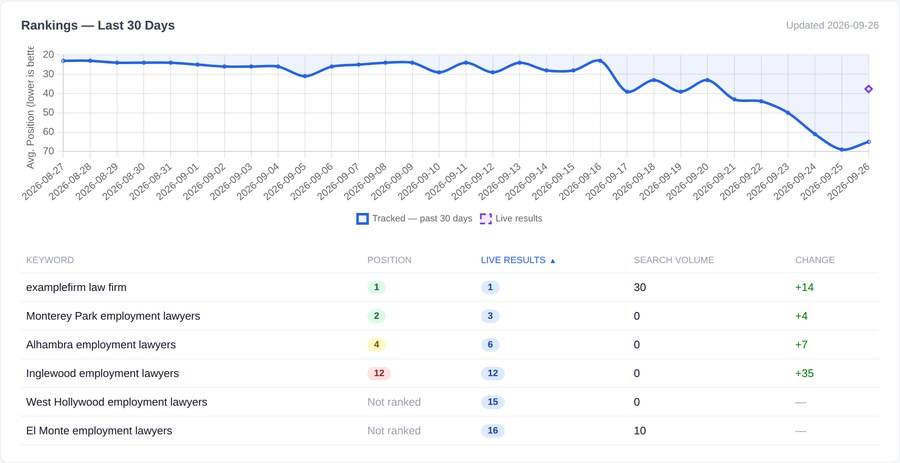900x463 pixels.
Task: Click live results badge 6 for Alhambra
Action: [x=490, y=345]
